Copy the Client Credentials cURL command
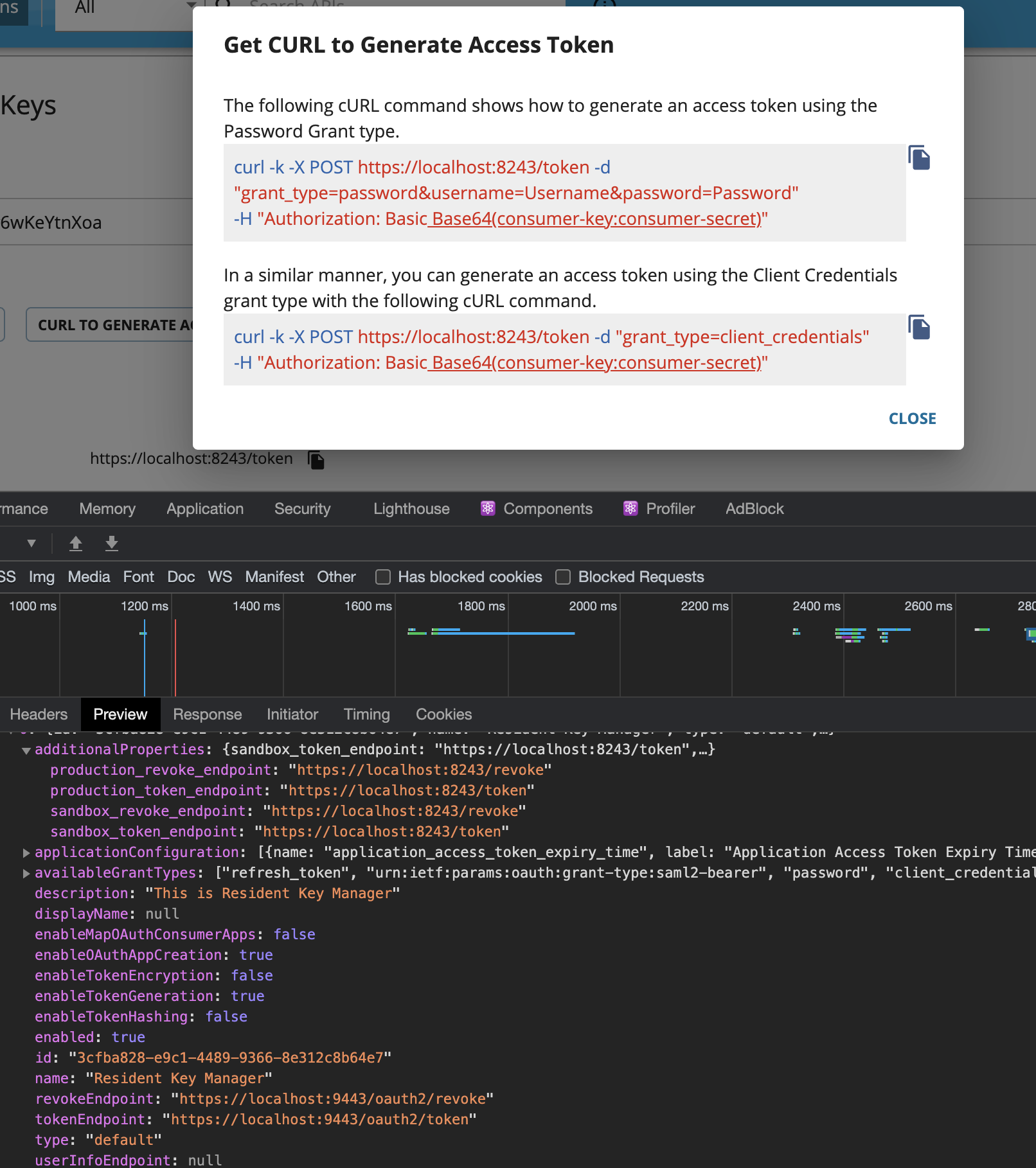The width and height of the screenshot is (1036, 1168). (918, 328)
